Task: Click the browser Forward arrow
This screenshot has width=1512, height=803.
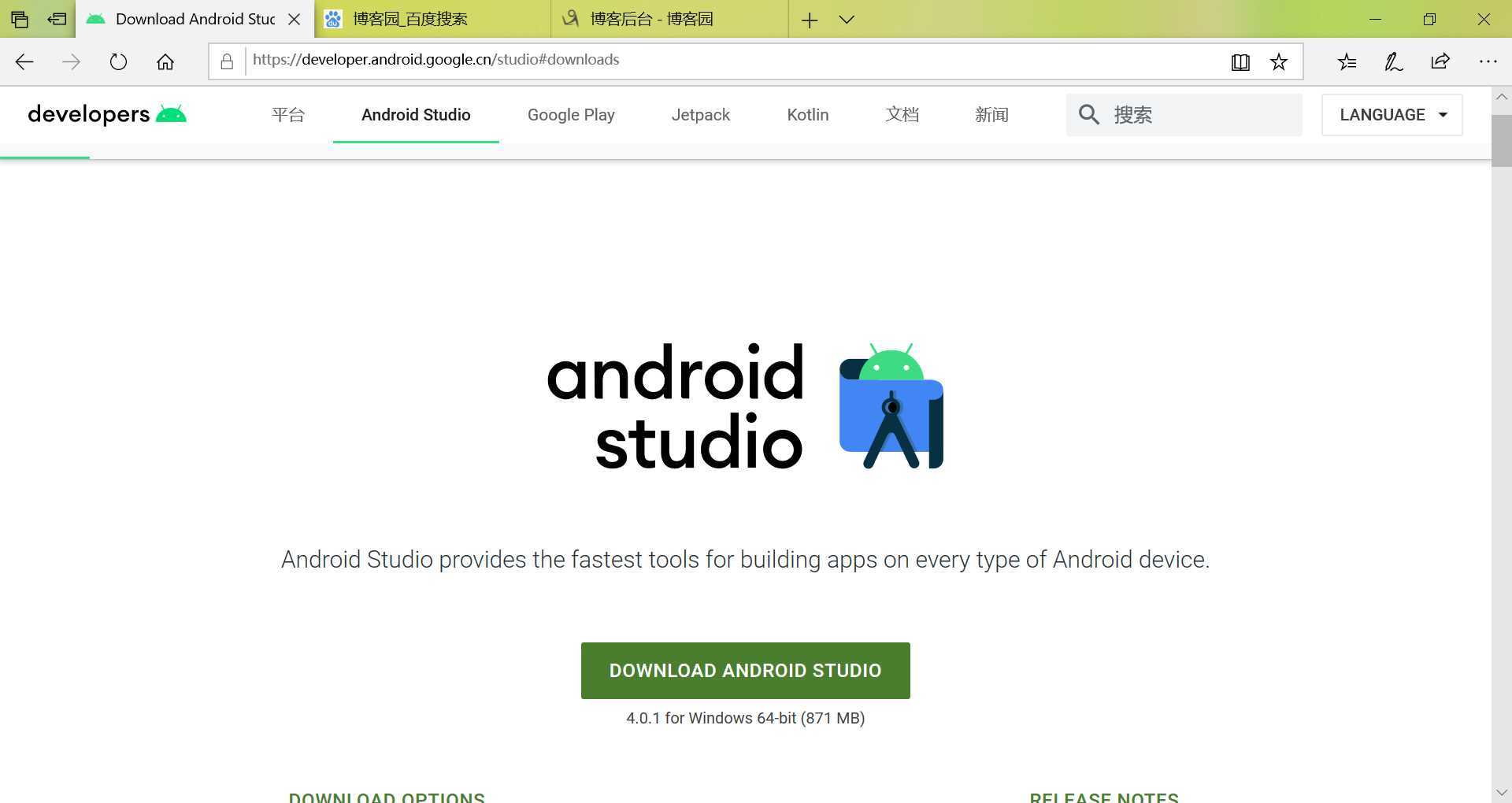Action: click(71, 62)
